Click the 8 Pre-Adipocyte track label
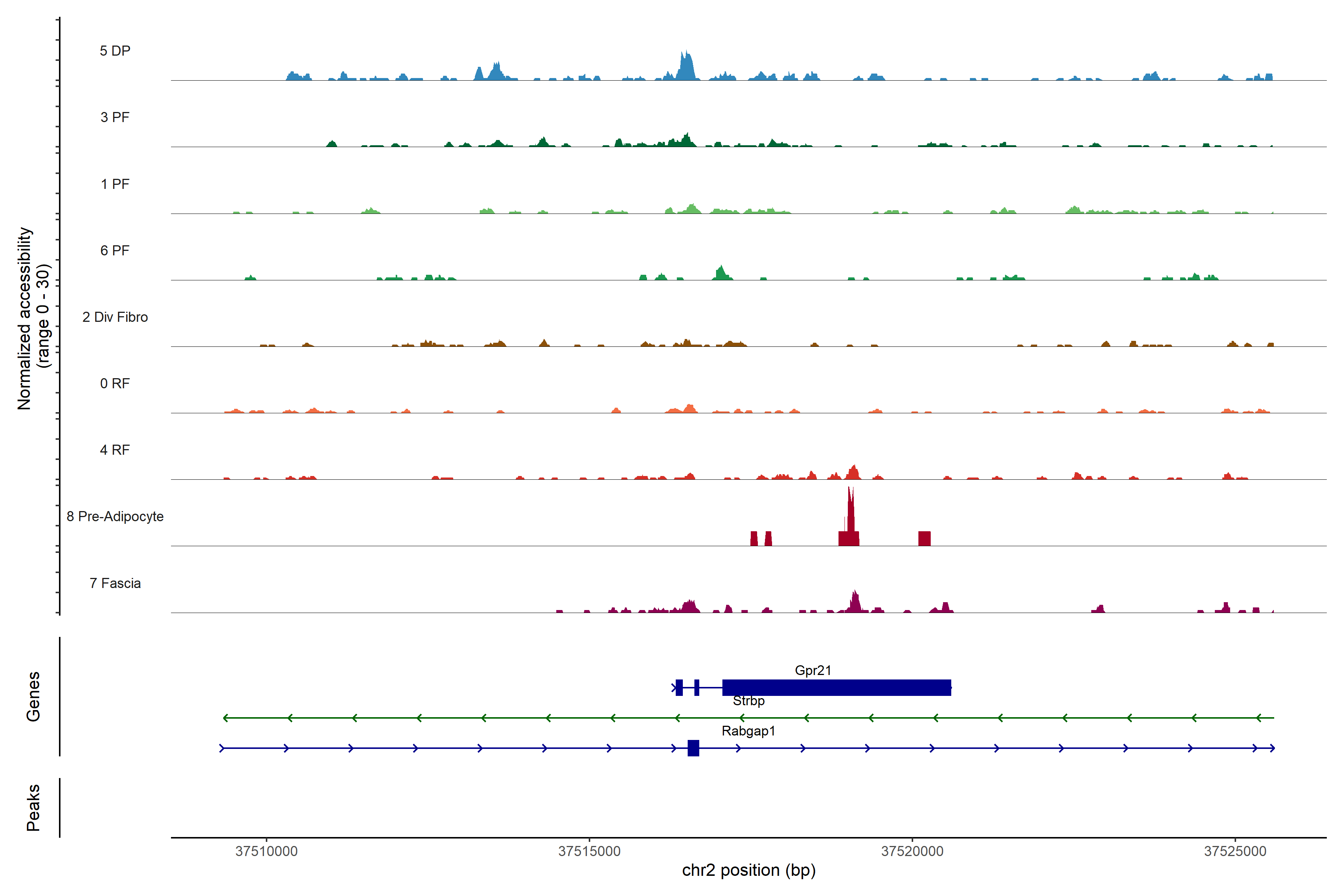This screenshot has width=1344, height=896. click(x=115, y=517)
